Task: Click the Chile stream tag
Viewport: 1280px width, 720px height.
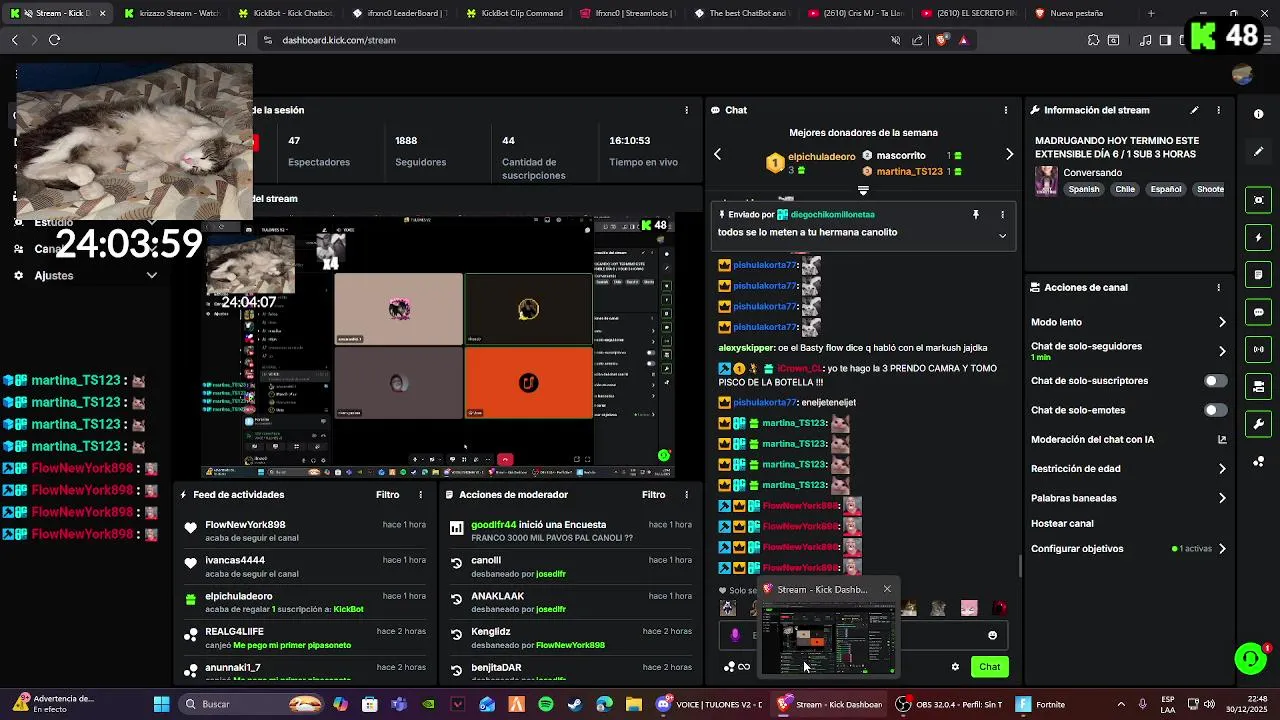Action: point(1126,189)
